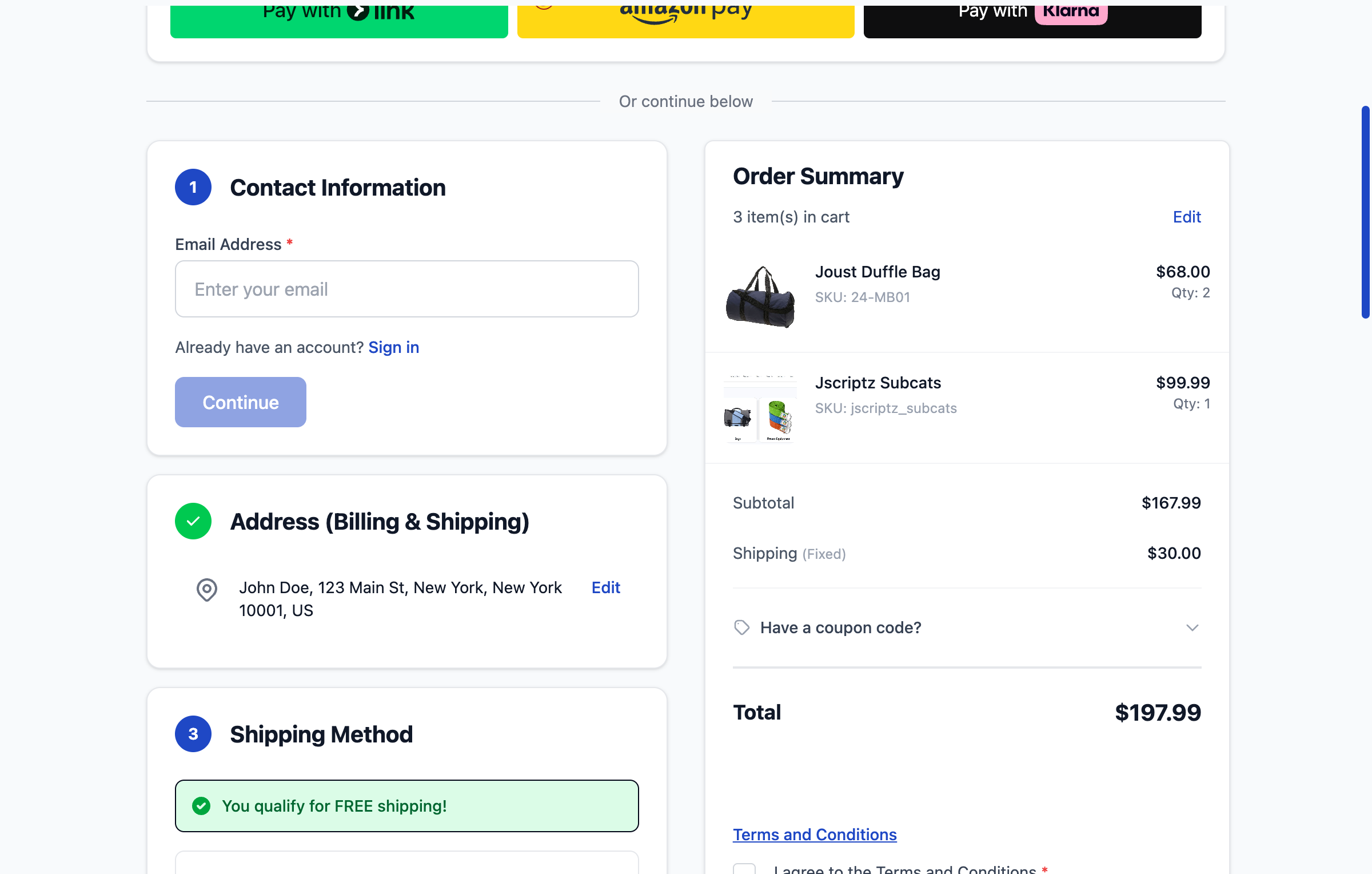Click the Pay with Link button

click(x=340, y=14)
